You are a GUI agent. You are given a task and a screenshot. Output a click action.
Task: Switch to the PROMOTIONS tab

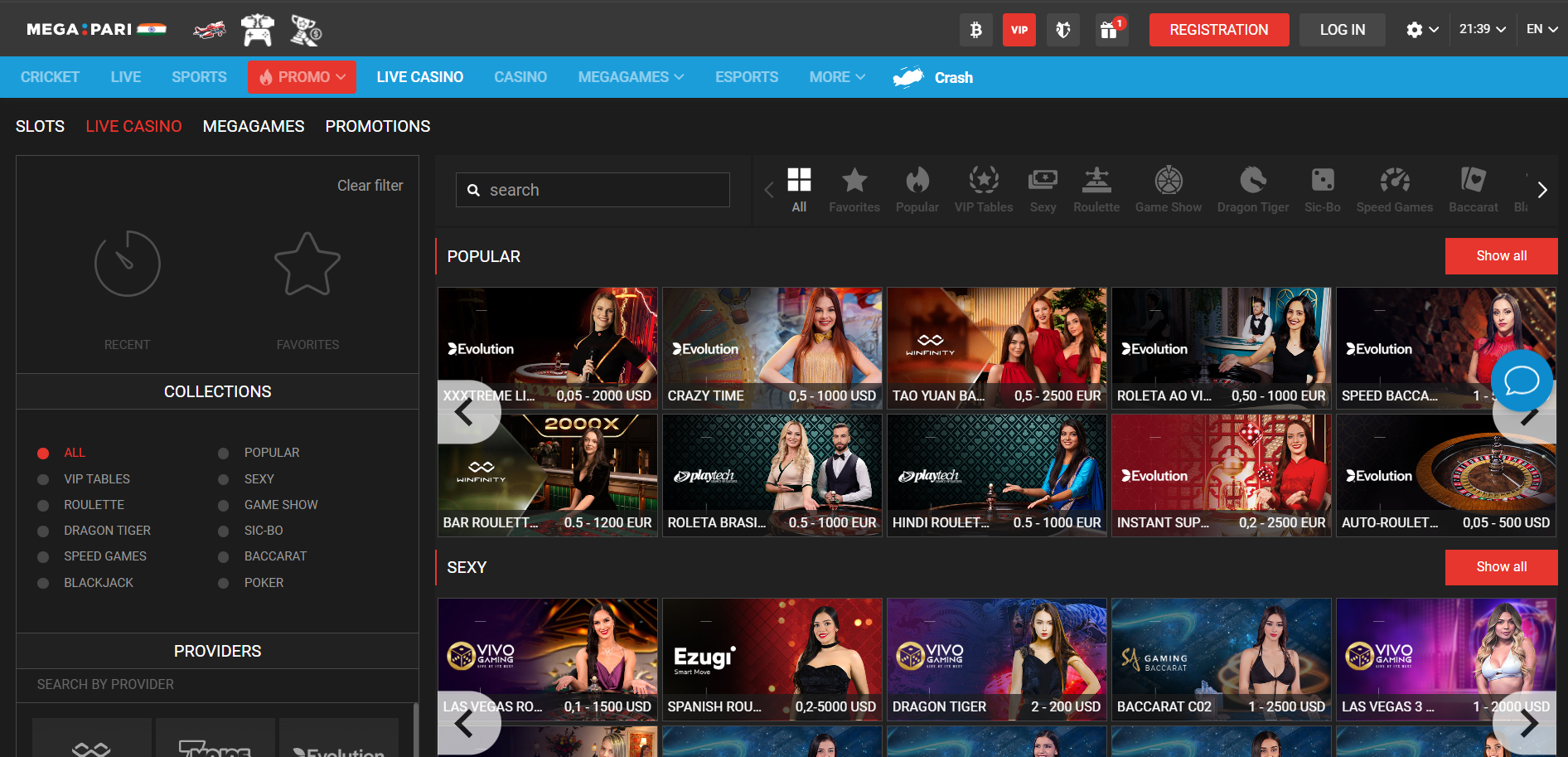pyautogui.click(x=378, y=126)
